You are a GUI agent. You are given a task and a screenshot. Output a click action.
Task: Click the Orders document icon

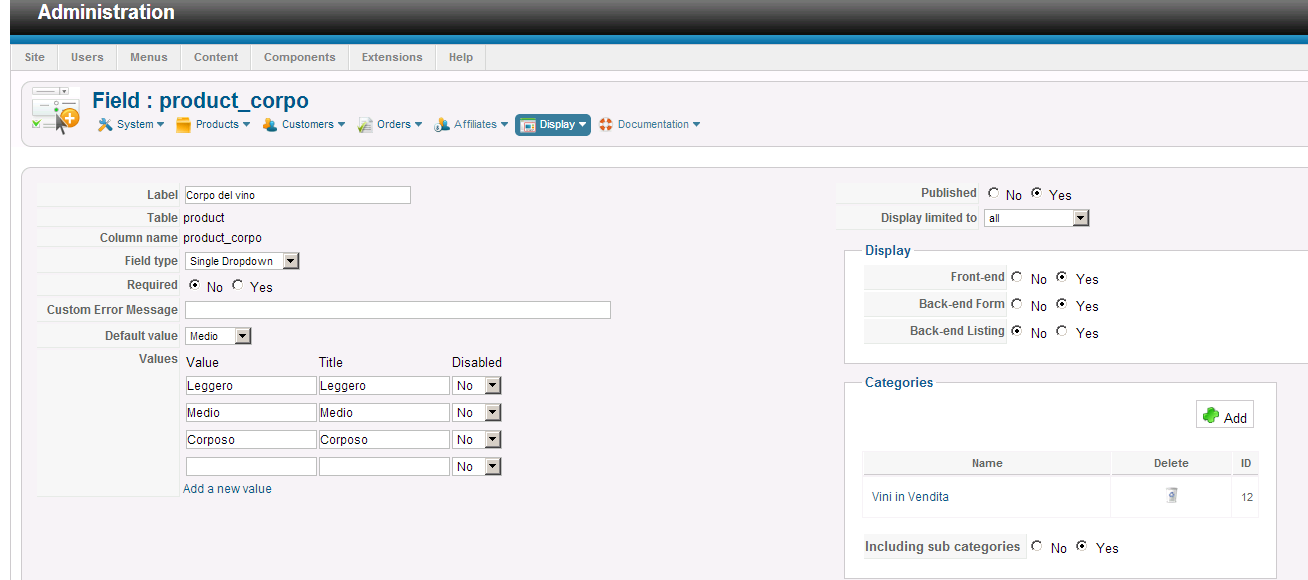pos(366,125)
